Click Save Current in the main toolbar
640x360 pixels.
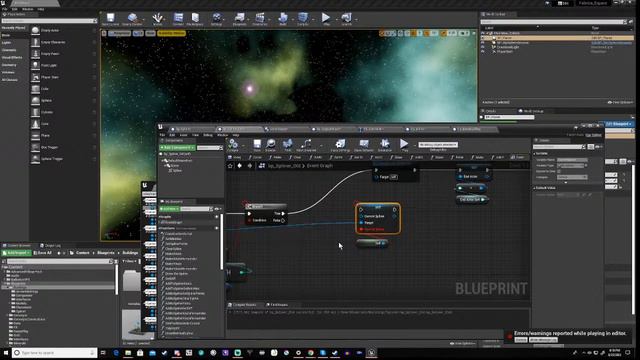110,19
